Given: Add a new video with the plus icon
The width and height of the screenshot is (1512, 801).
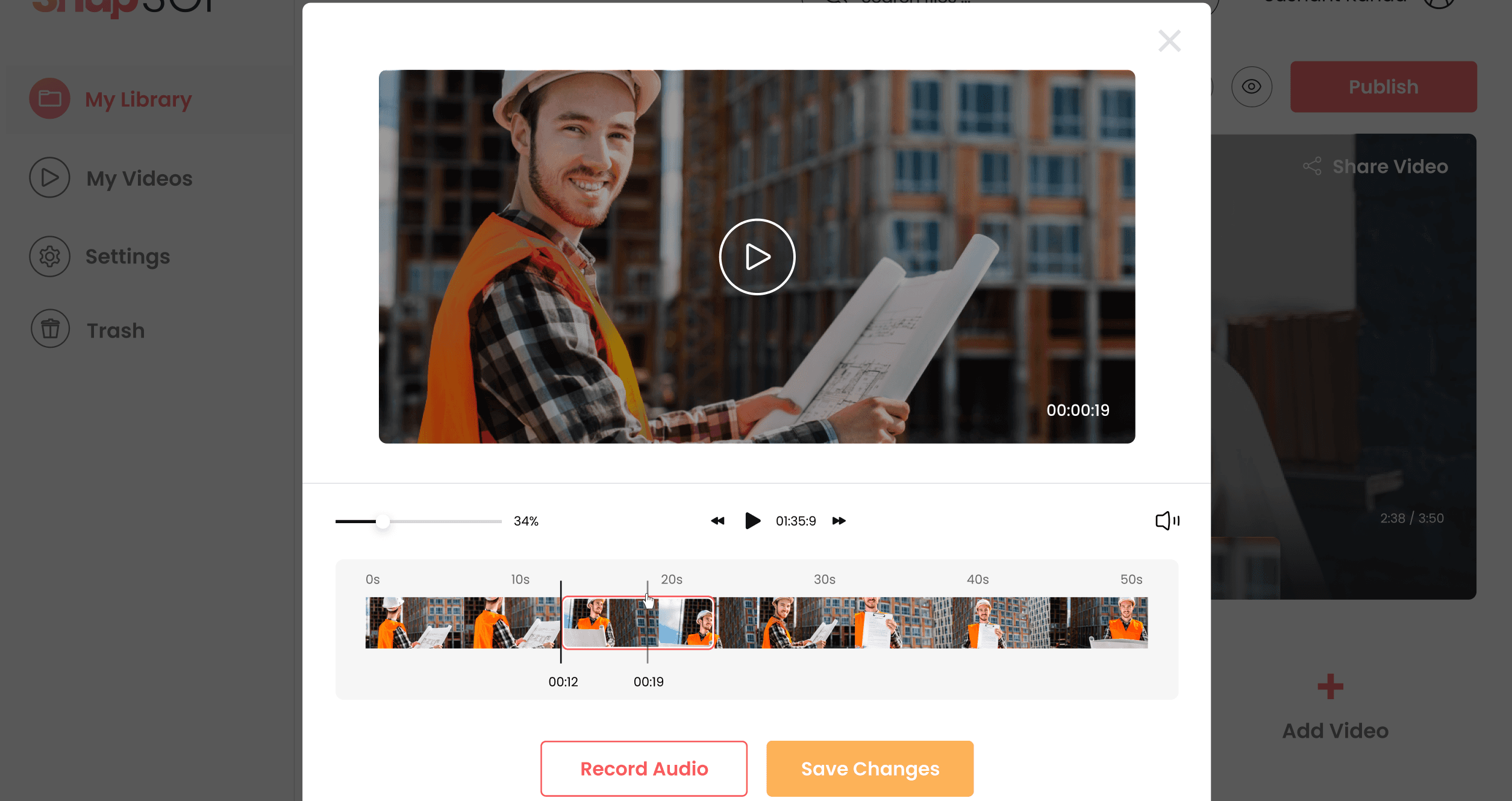Looking at the screenshot, I should tap(1329, 687).
